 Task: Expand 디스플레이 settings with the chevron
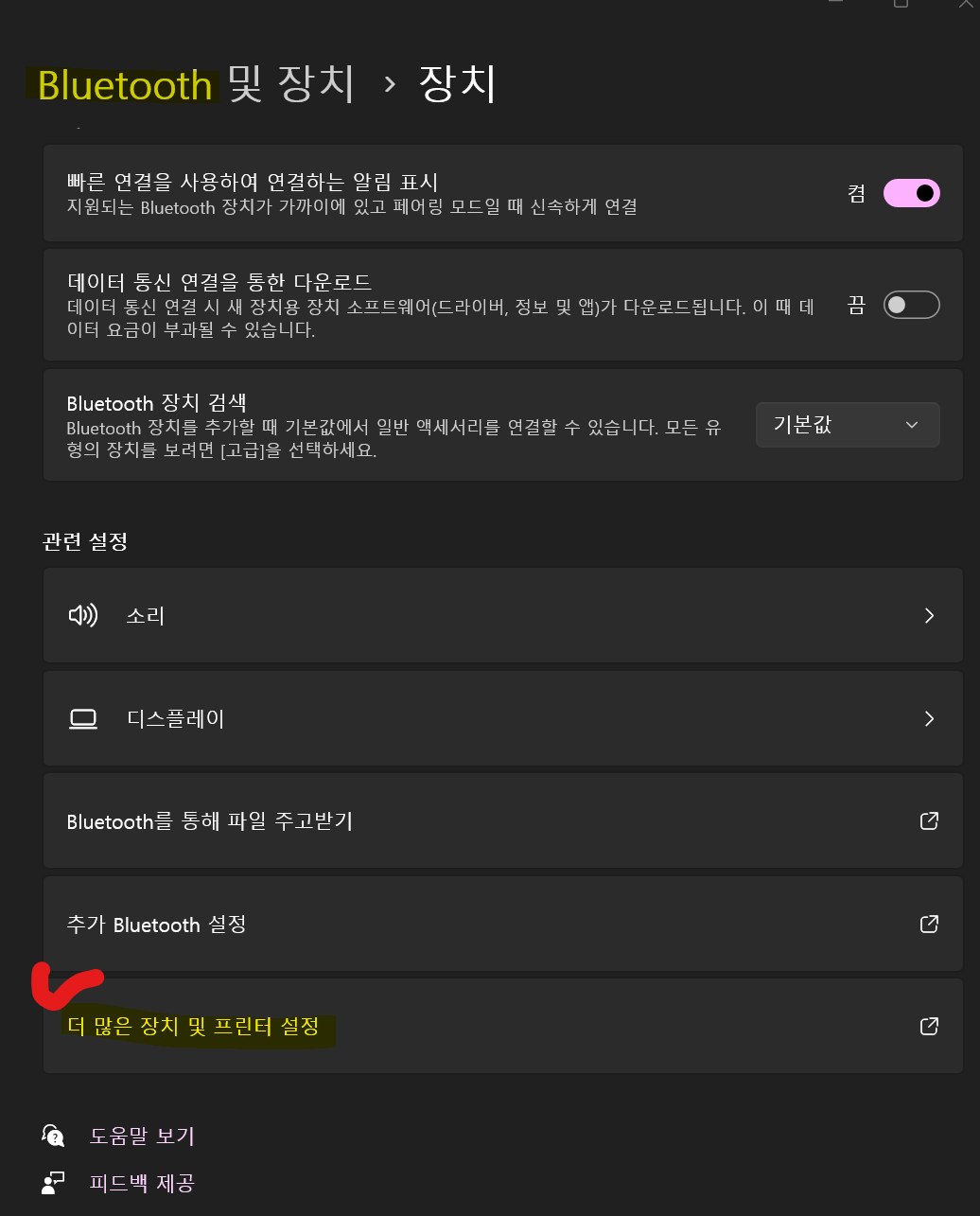[x=929, y=719]
